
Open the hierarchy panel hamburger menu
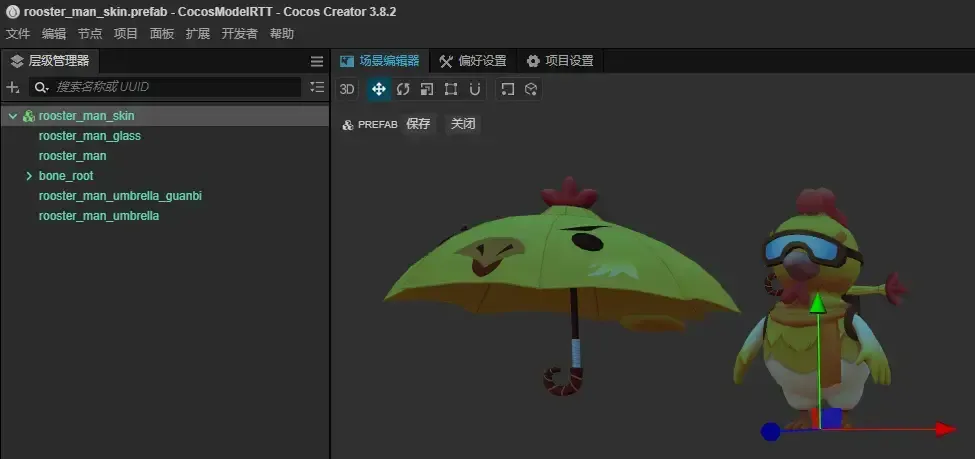(x=317, y=62)
